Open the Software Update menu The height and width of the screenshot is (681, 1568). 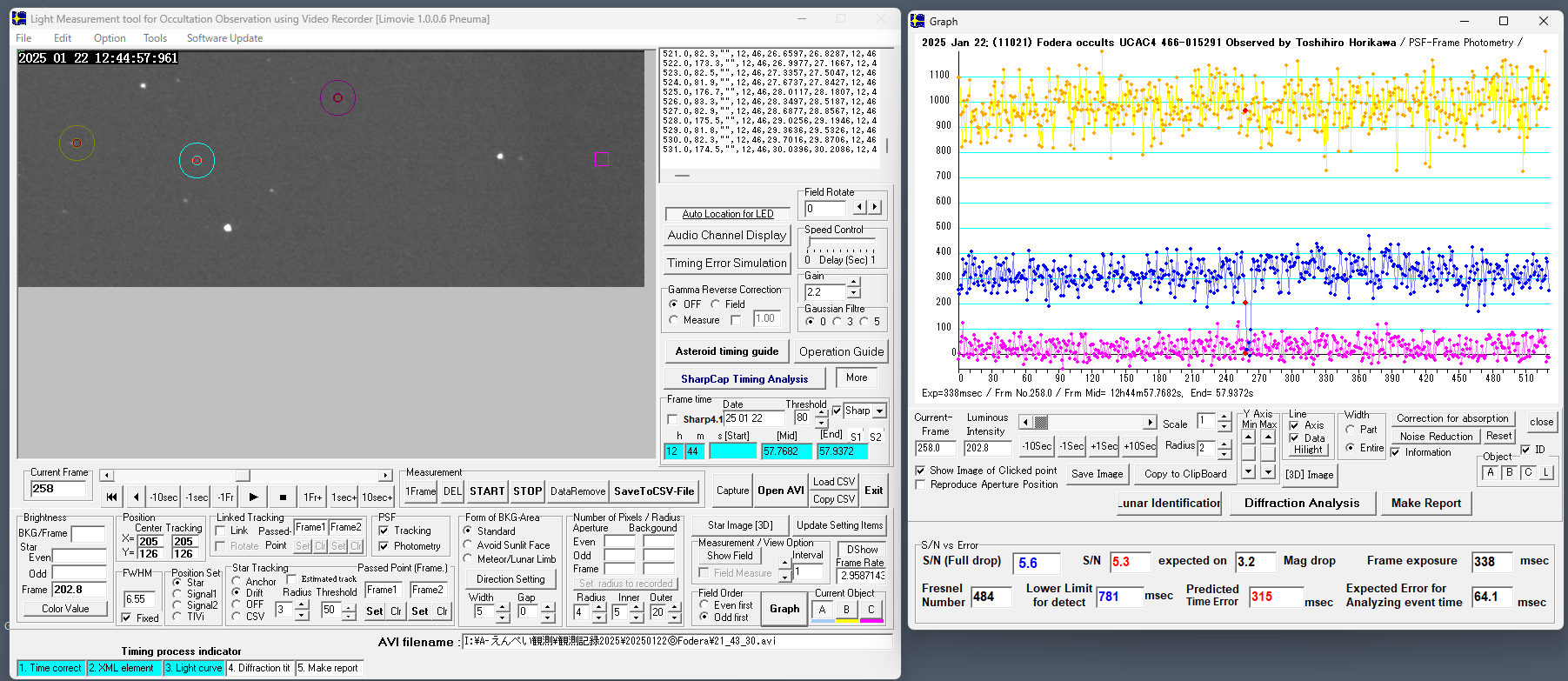[x=224, y=38]
